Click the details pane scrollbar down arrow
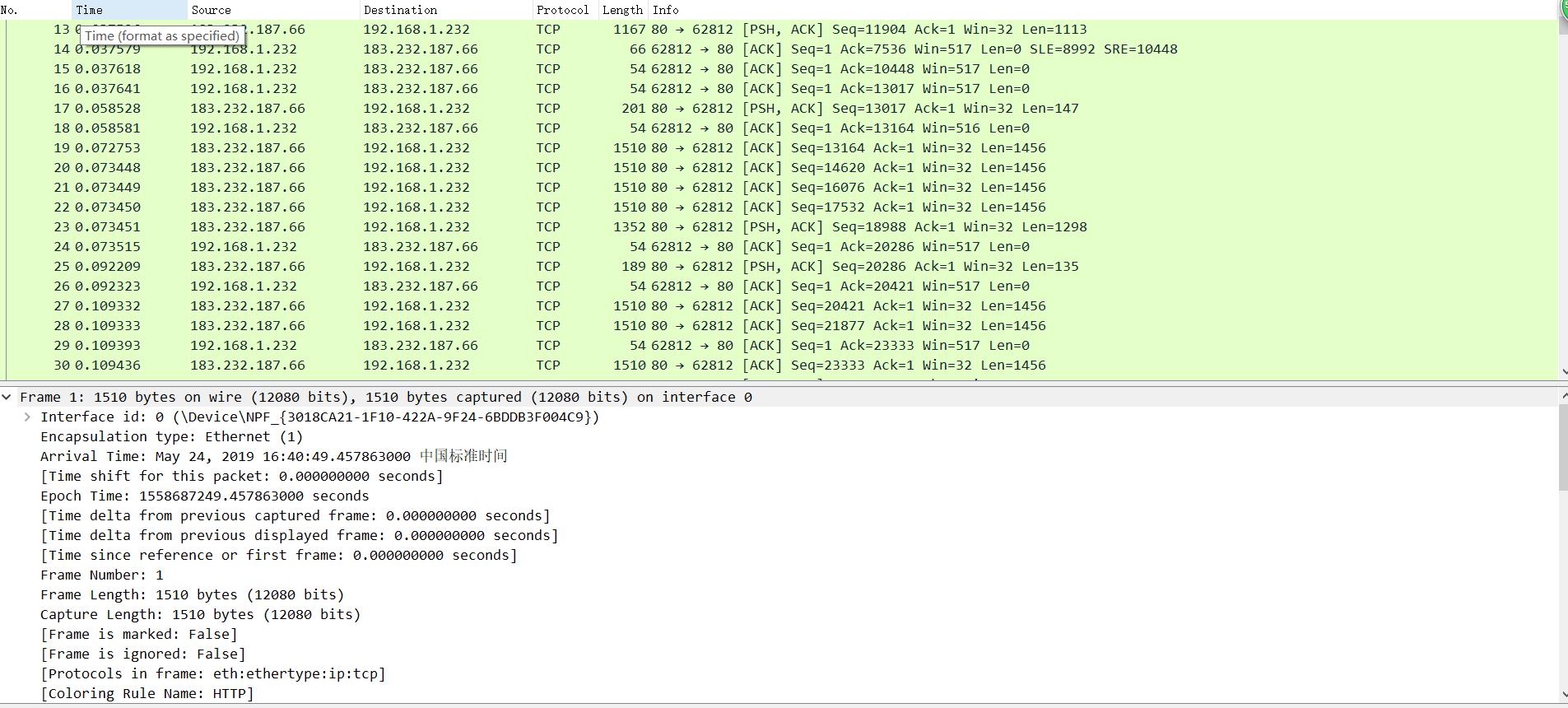The width and height of the screenshot is (1568, 708). pyautogui.click(x=1563, y=696)
